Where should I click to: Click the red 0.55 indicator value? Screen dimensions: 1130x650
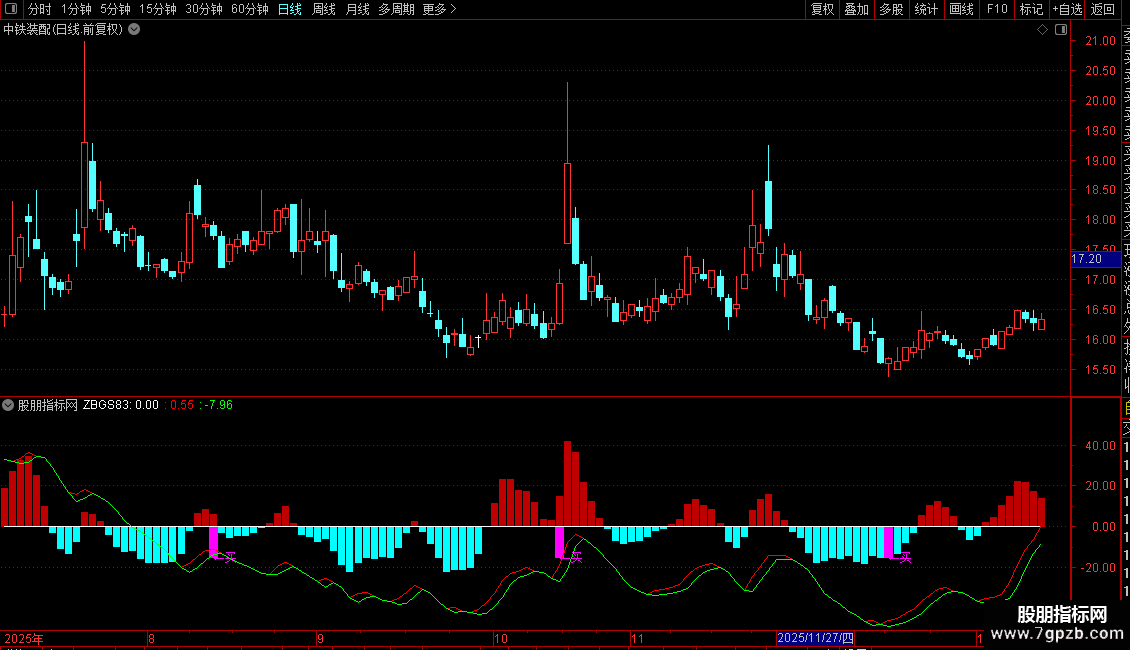click(182, 405)
